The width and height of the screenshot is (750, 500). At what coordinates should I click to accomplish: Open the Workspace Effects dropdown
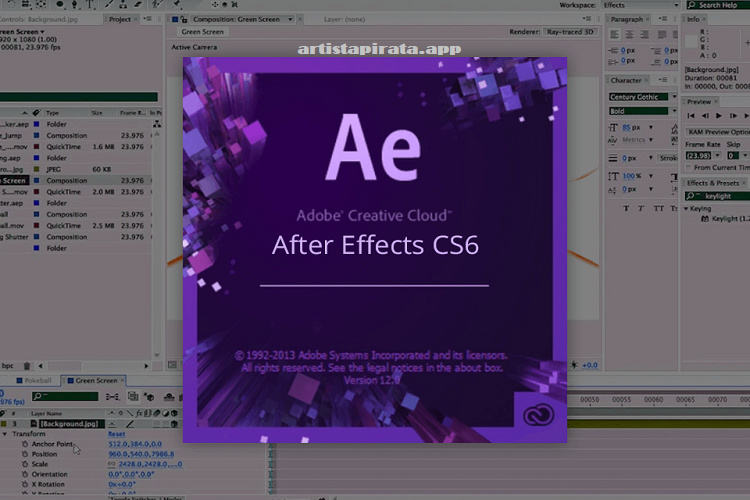coord(641,5)
